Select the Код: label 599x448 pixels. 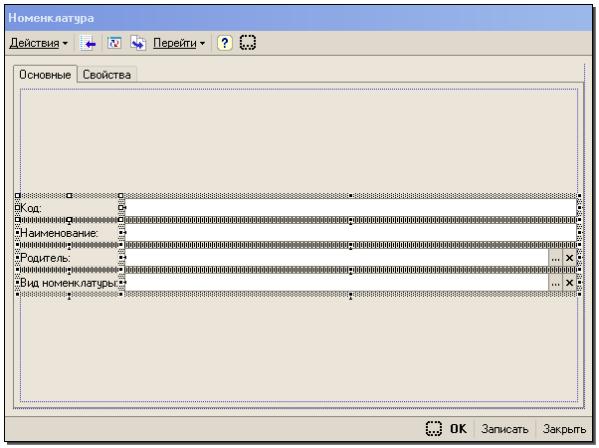[x=31, y=208]
